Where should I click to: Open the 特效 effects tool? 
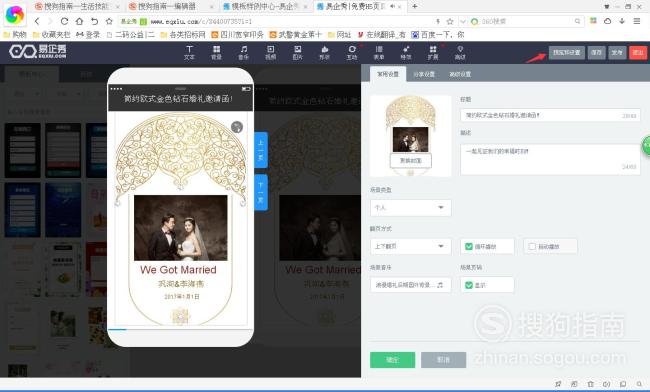click(406, 53)
